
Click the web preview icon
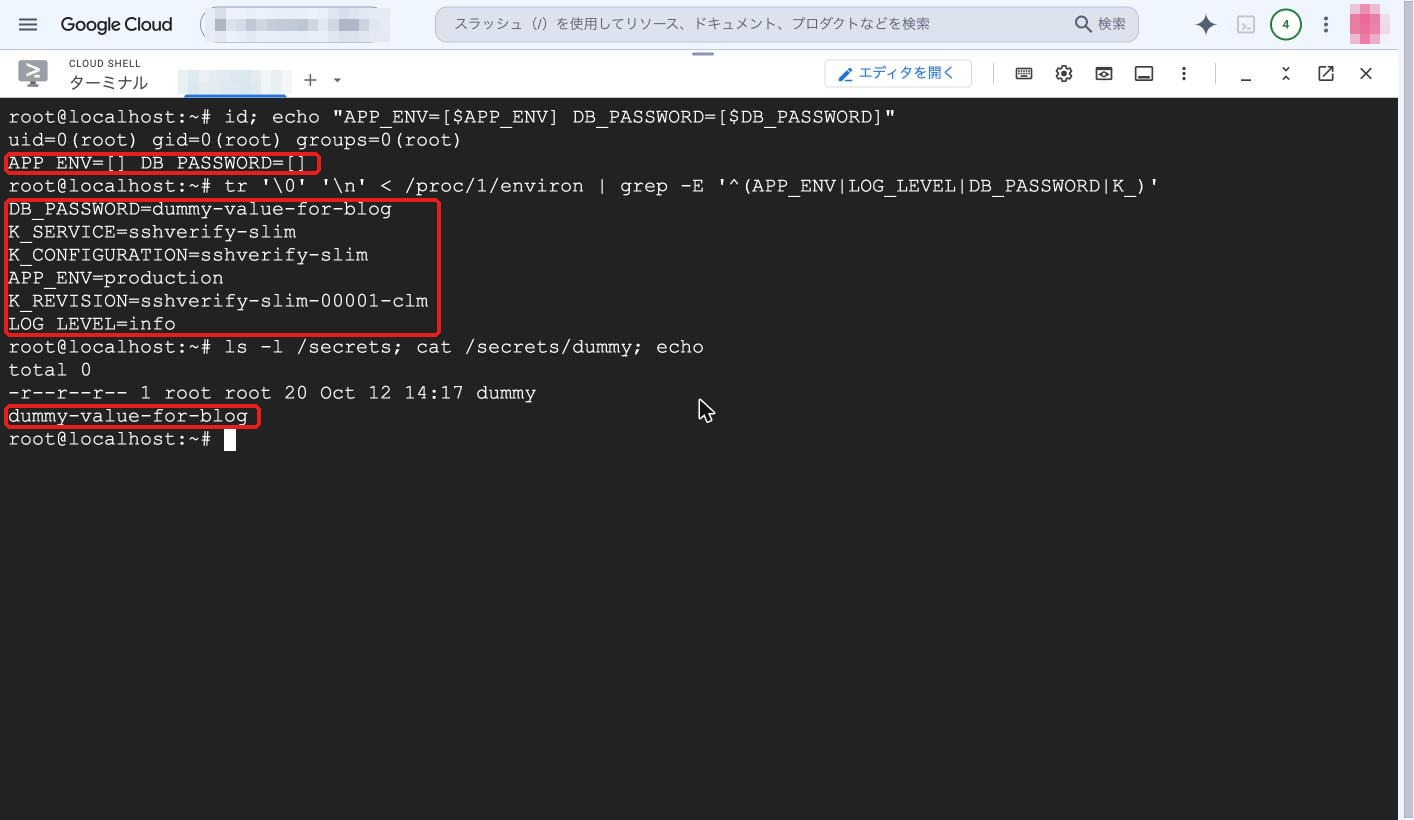(x=1104, y=73)
